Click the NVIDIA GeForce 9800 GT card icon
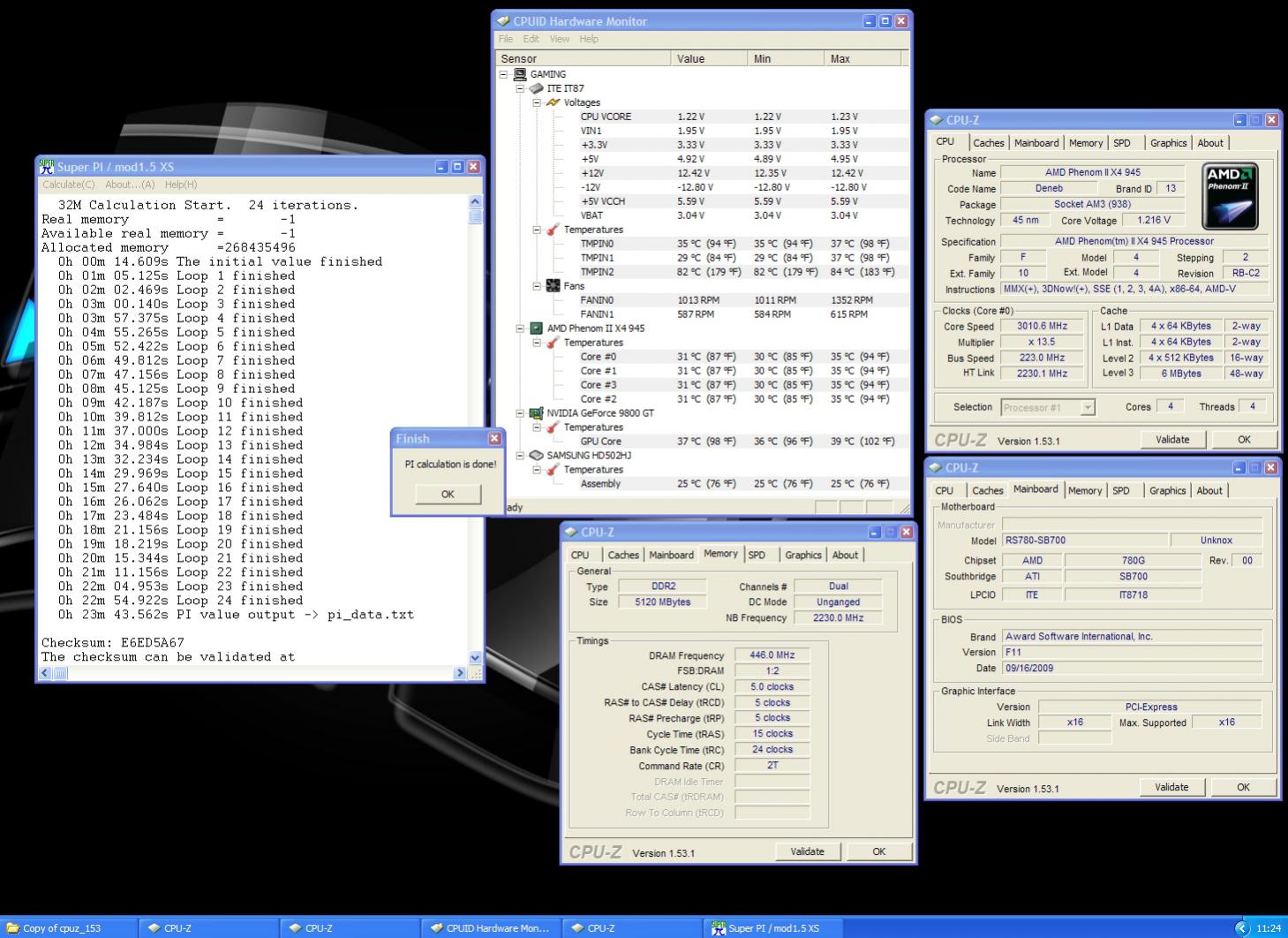This screenshot has width=1288, height=938. (536, 413)
